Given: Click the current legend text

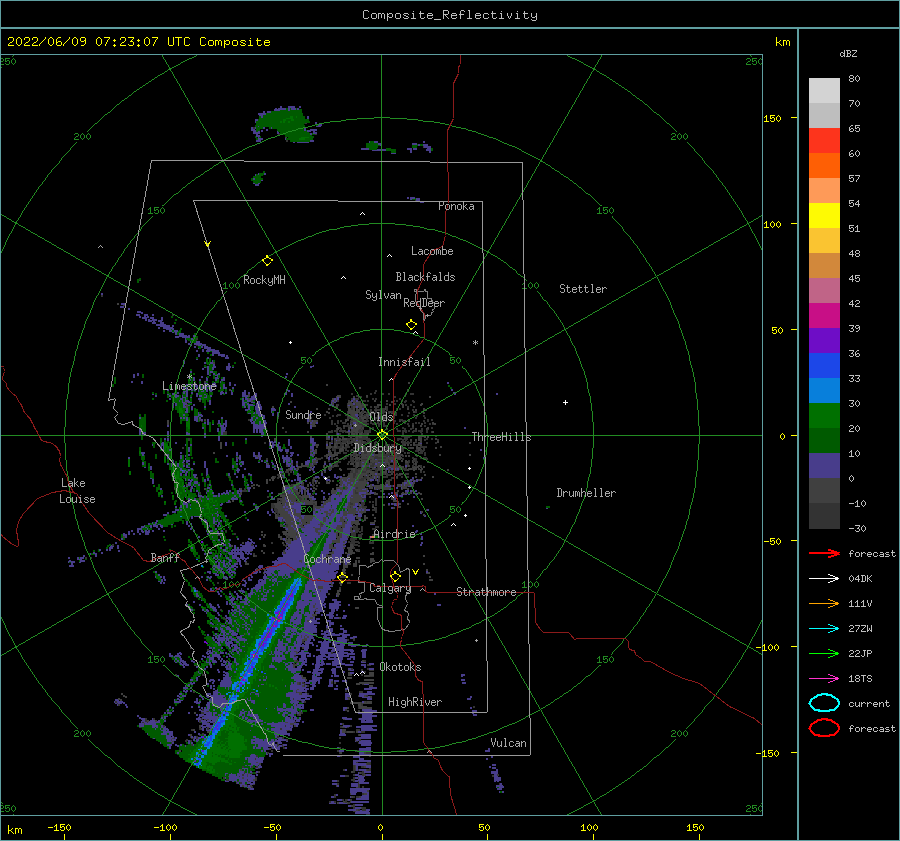Looking at the screenshot, I should click(869, 703).
